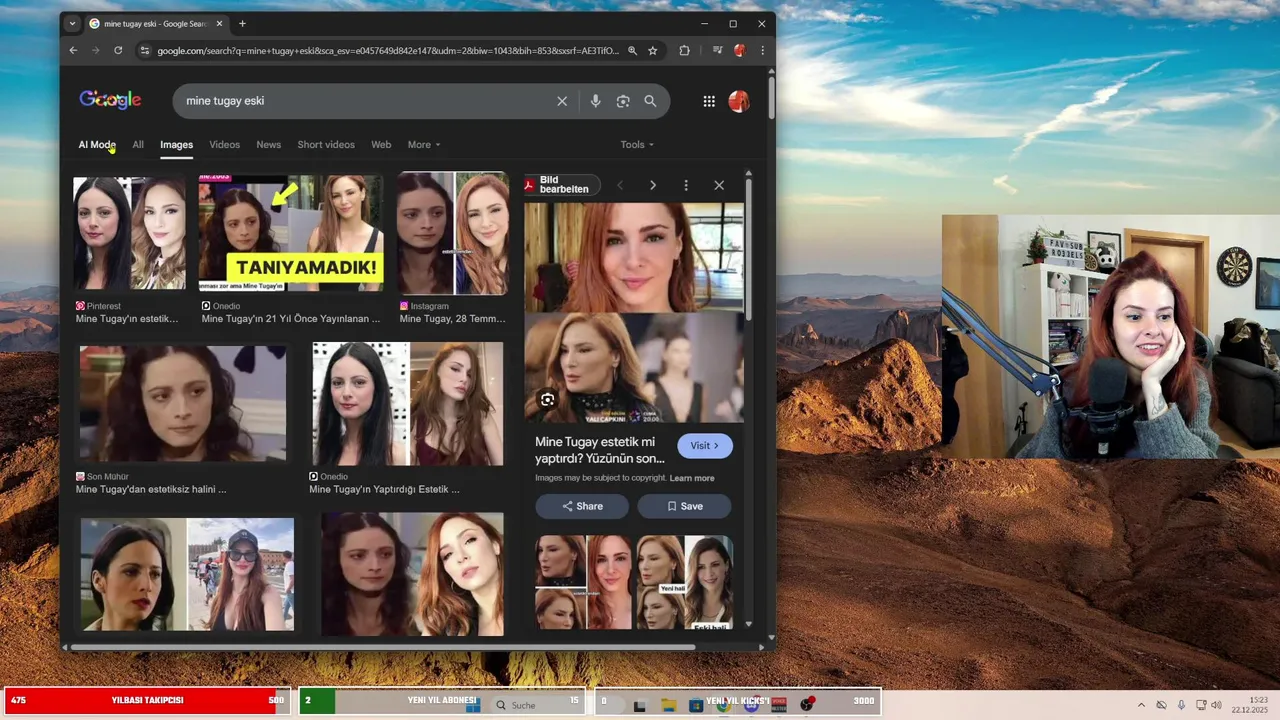Clear the search box with the X icon

[562, 101]
